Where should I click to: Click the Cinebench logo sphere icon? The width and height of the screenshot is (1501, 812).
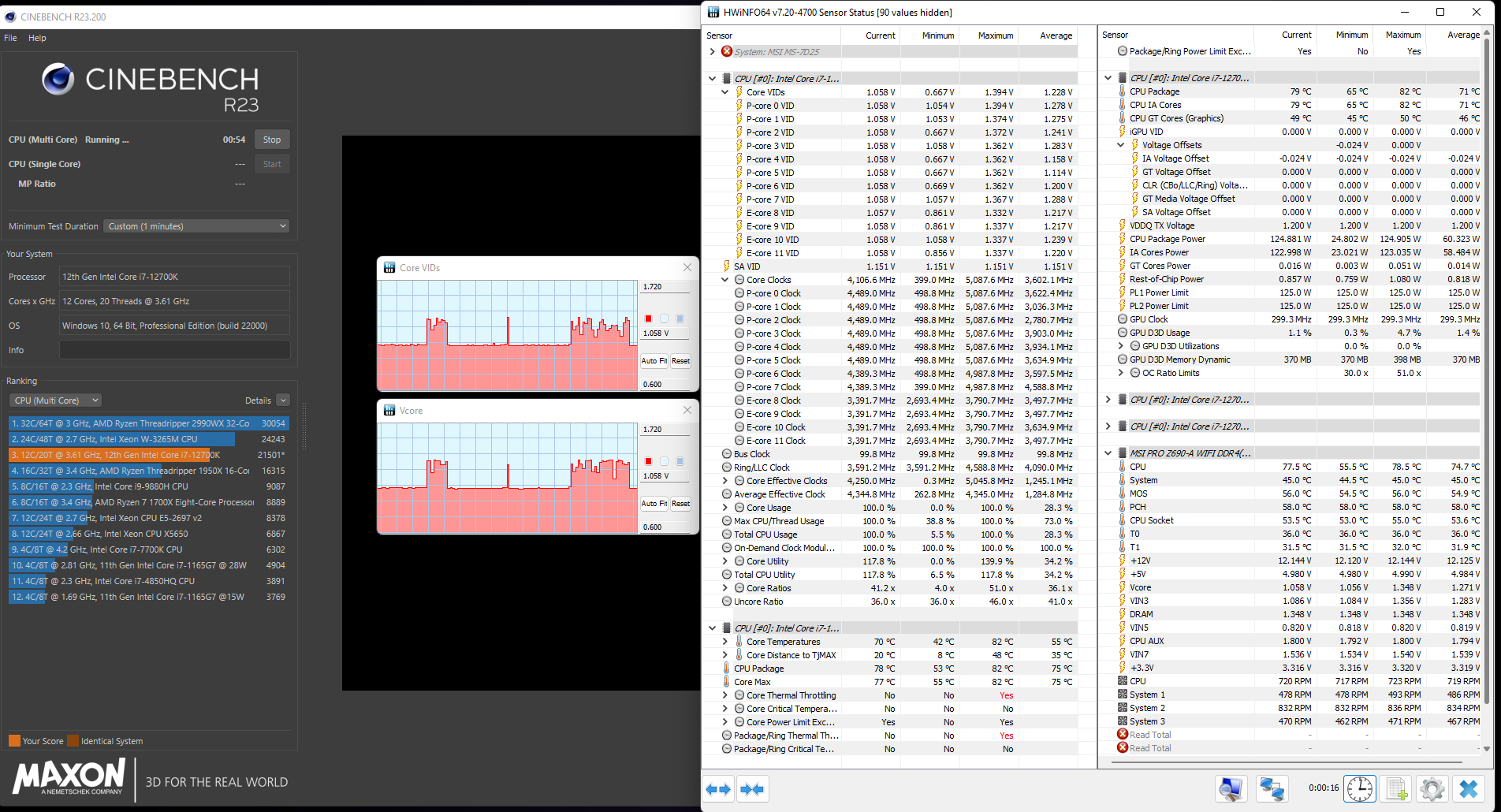click(x=58, y=79)
